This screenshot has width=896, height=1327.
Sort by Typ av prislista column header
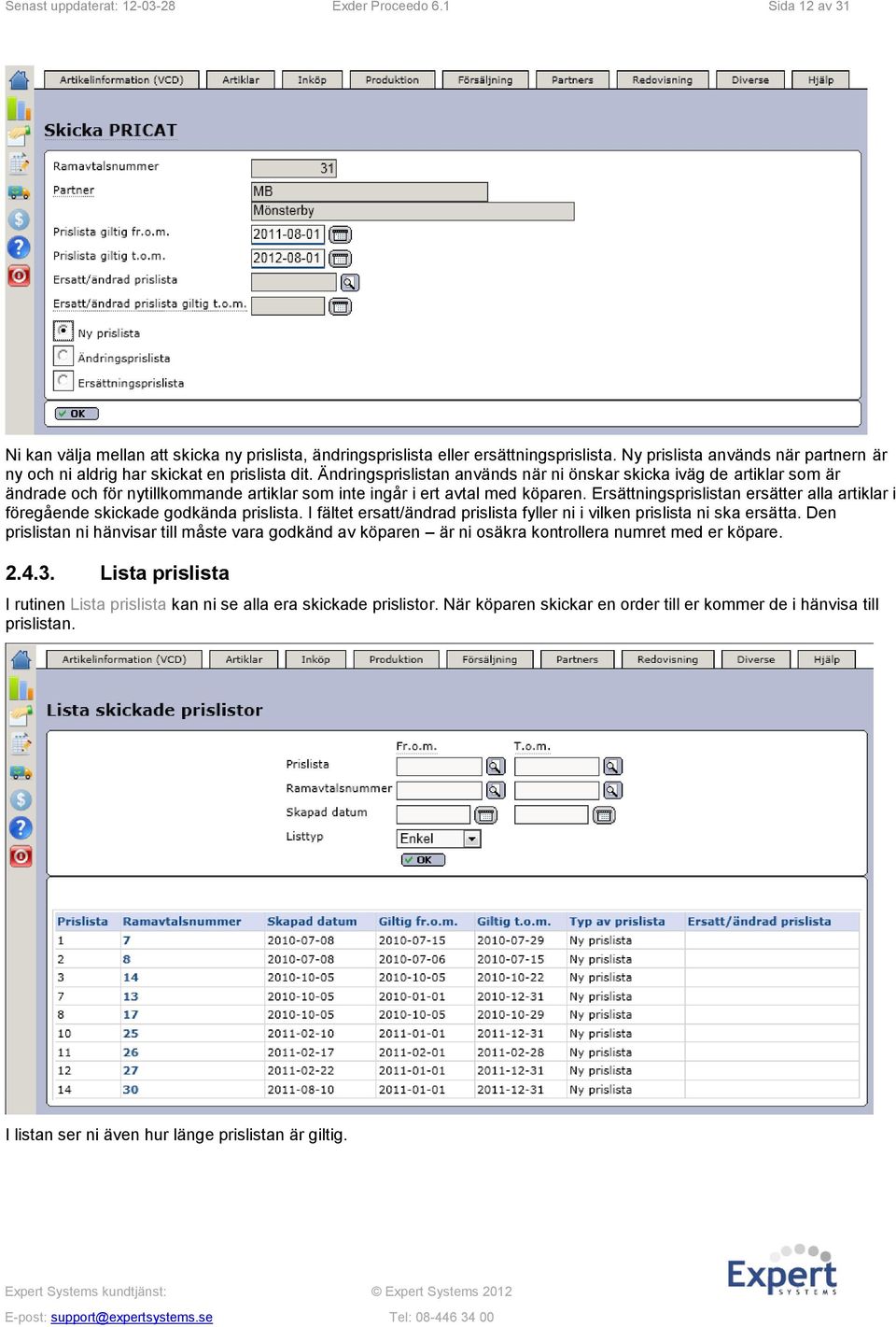[617, 922]
